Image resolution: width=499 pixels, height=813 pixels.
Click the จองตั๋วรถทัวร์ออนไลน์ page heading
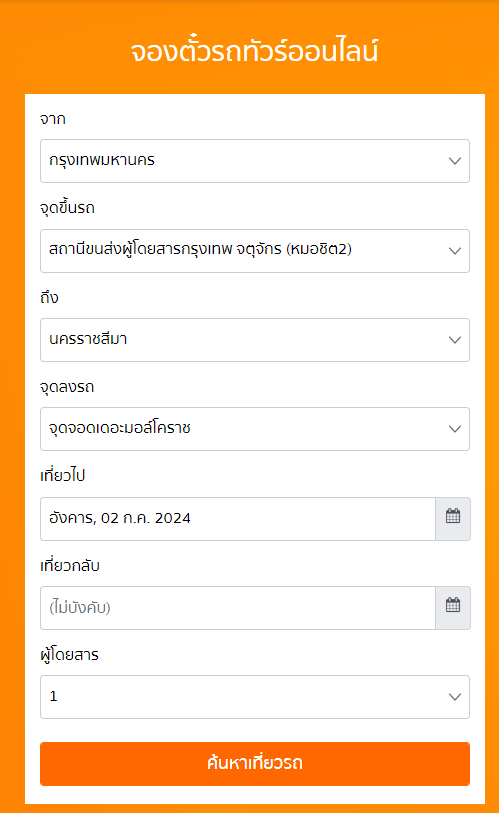(254, 51)
